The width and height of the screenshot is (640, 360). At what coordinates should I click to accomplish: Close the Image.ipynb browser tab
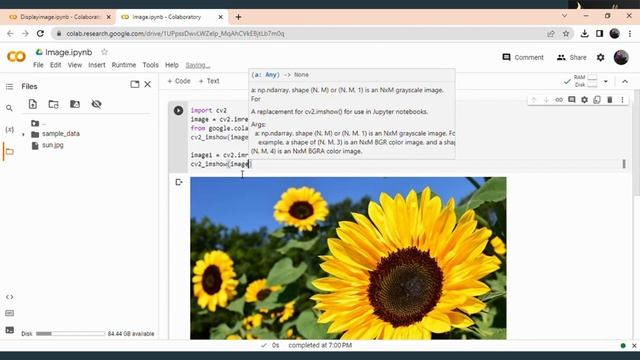pos(220,17)
